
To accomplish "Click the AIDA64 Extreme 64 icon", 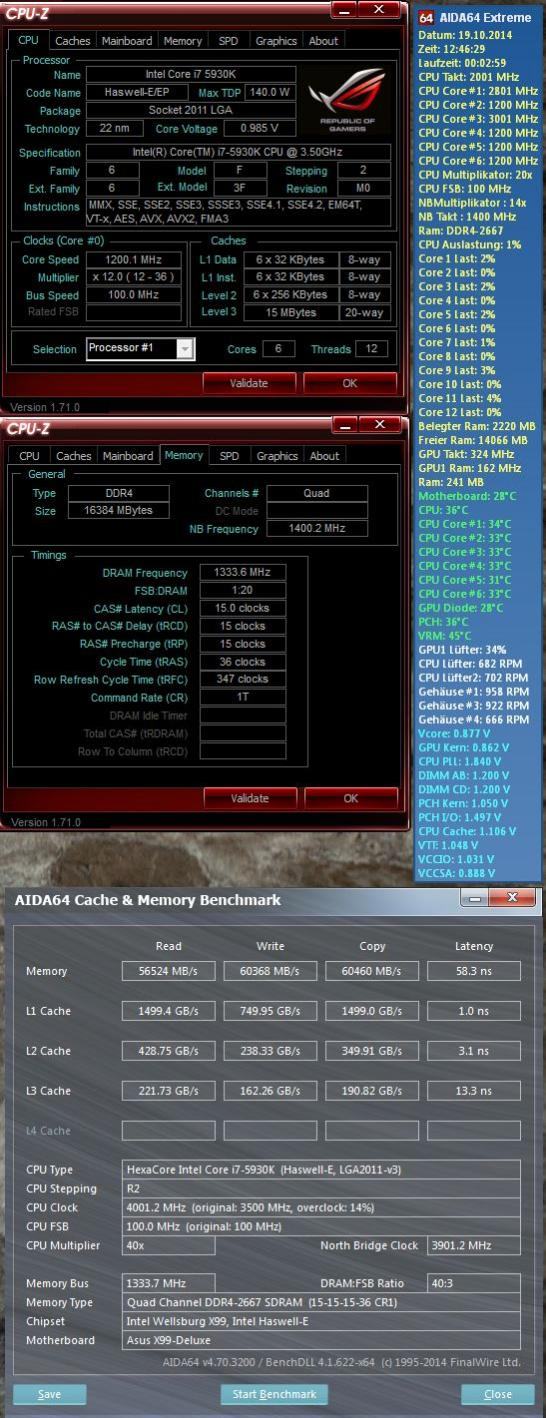I will click(x=426, y=17).
